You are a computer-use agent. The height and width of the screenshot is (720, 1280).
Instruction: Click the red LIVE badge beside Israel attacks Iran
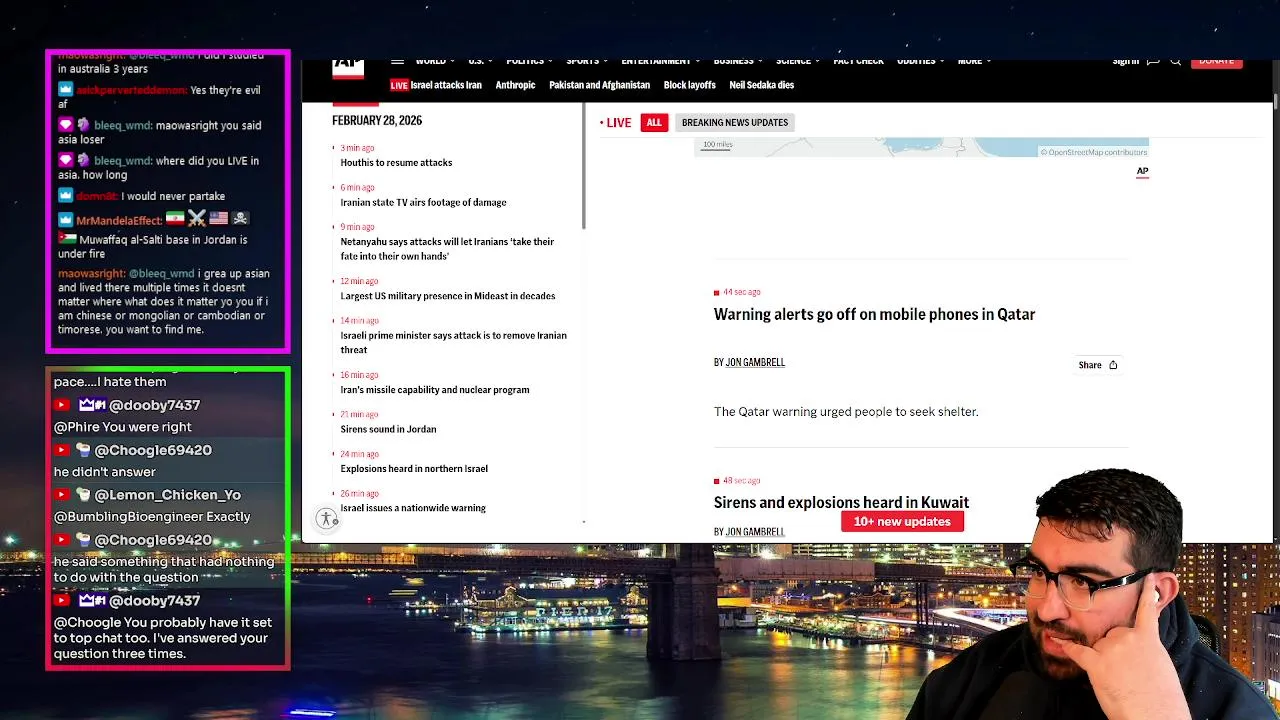399,85
